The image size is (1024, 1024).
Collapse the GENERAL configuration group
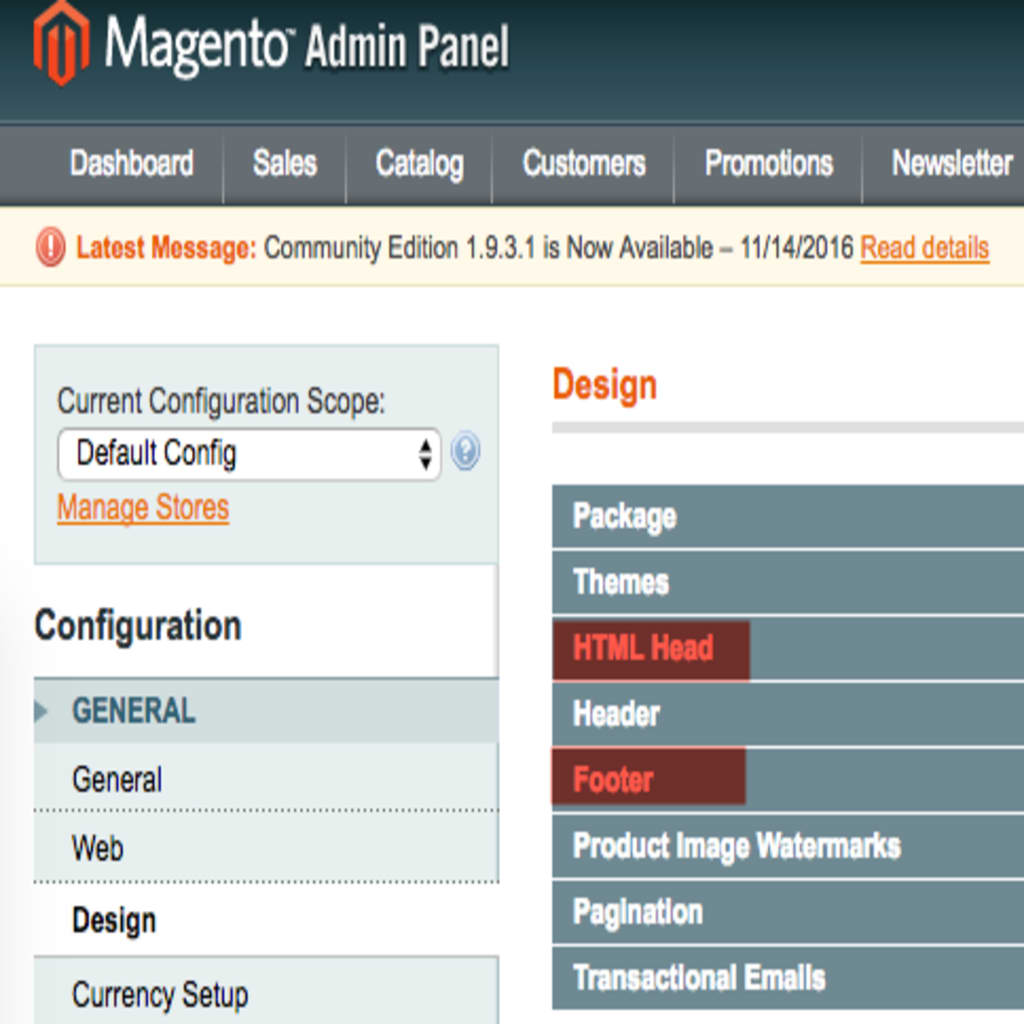266,711
